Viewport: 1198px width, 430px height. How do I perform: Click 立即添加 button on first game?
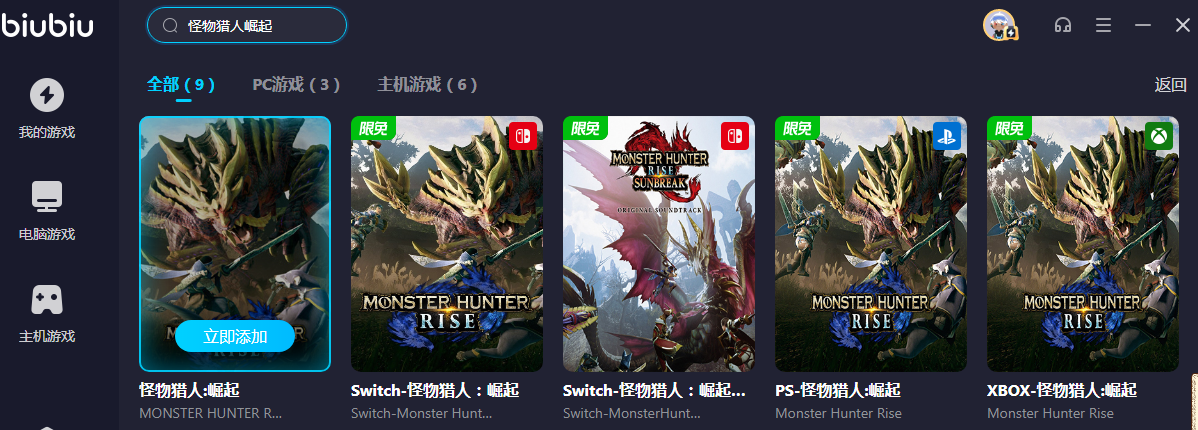point(235,336)
